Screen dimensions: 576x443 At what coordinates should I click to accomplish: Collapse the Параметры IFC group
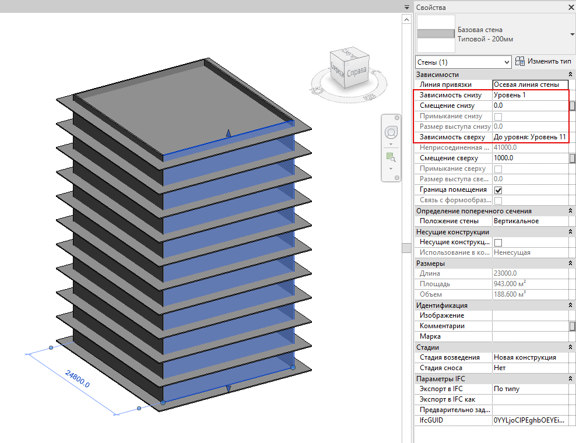pyautogui.click(x=570, y=379)
